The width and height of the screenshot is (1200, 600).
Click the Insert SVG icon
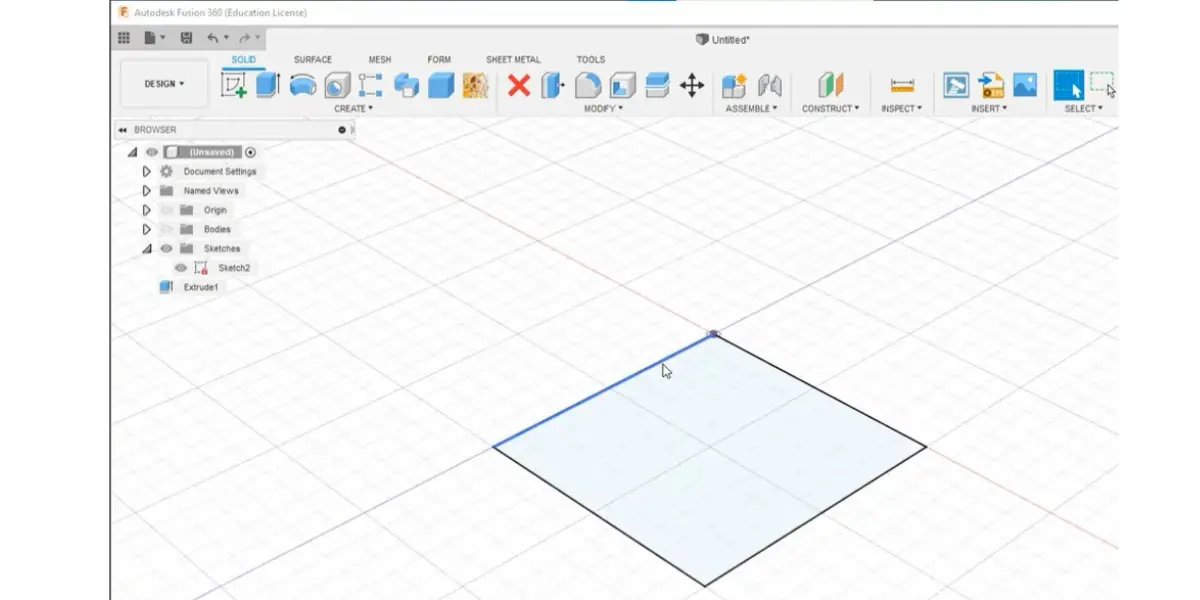pyautogui.click(x=991, y=85)
